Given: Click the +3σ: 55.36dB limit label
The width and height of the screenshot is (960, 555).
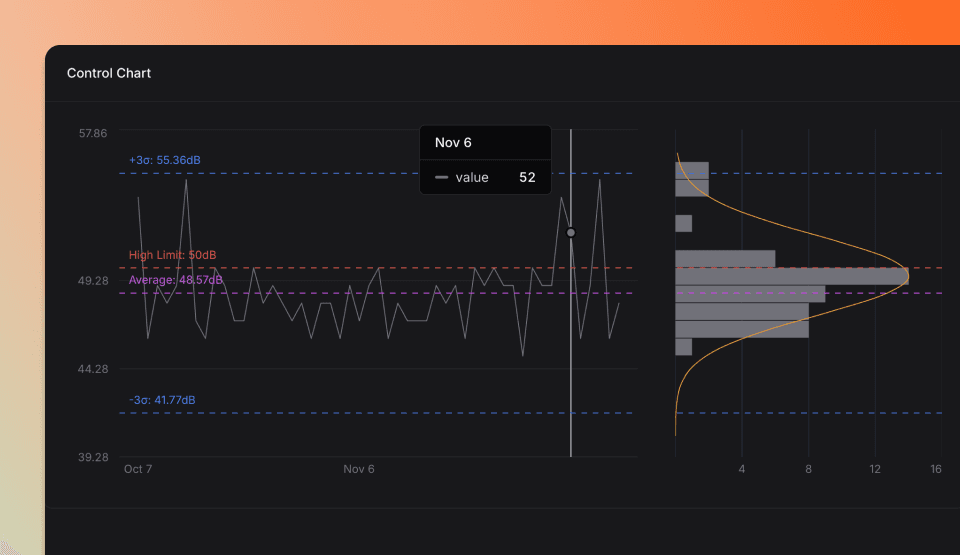Looking at the screenshot, I should click(x=165, y=160).
